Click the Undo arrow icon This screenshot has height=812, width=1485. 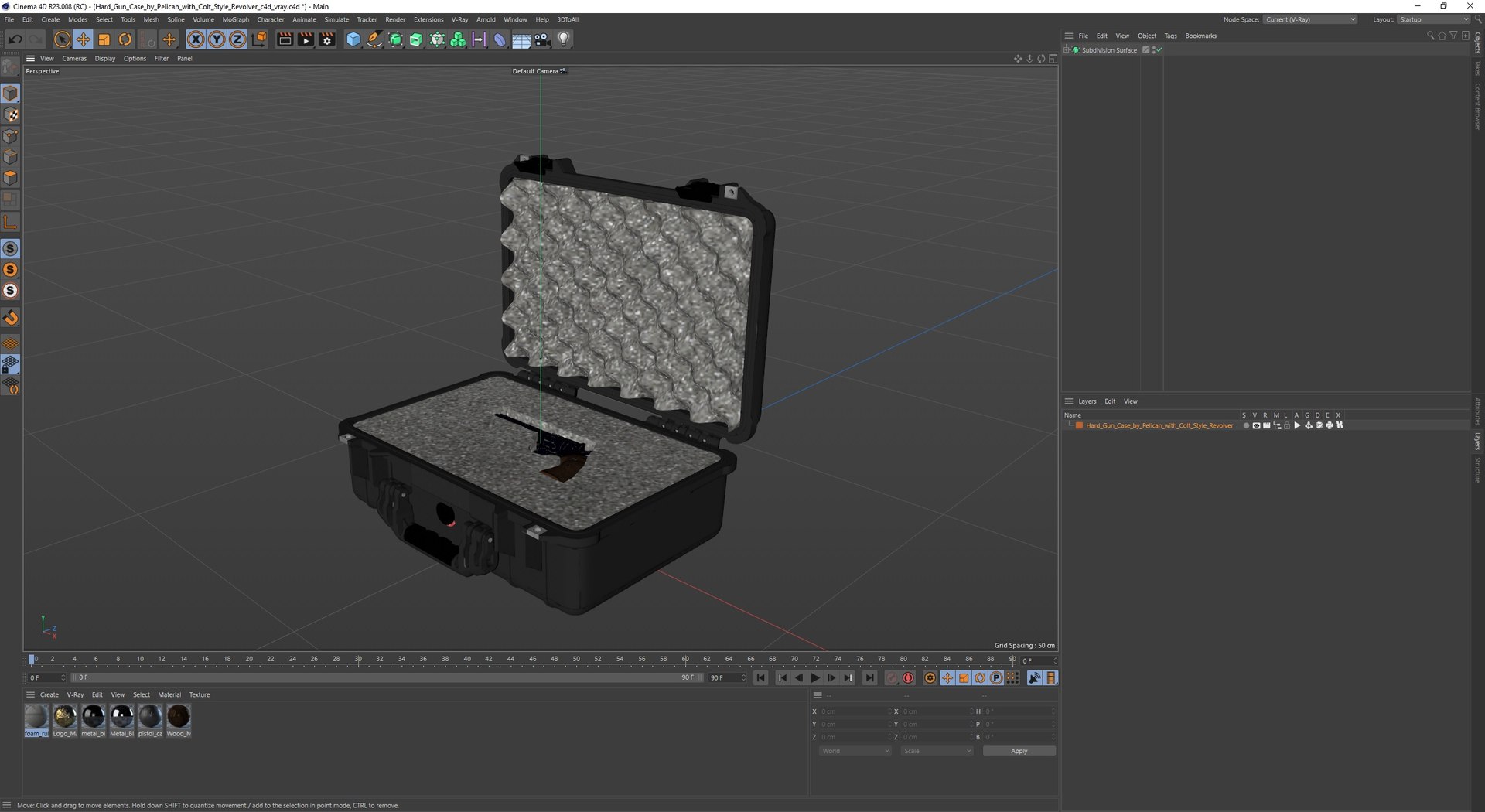click(15, 39)
